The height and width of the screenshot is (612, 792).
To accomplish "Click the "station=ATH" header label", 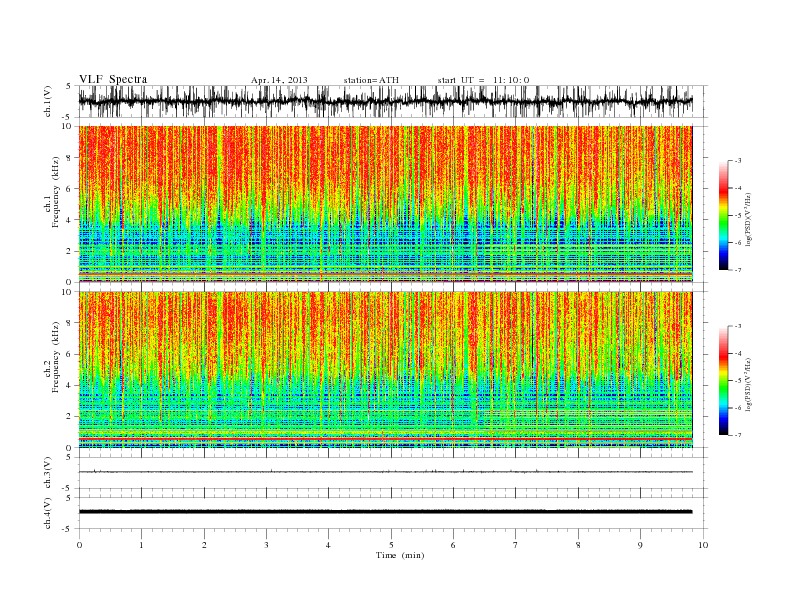I will [x=371, y=80].
